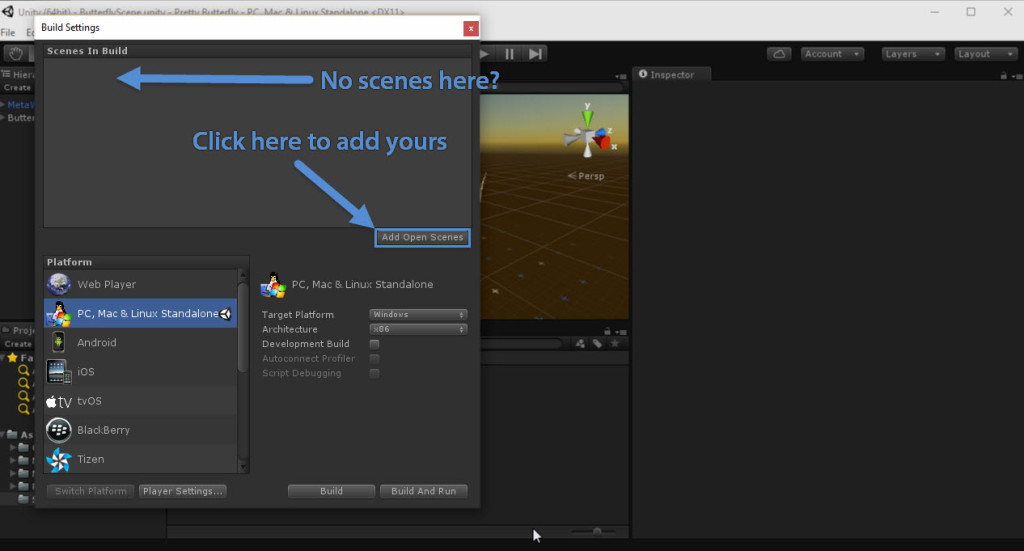The width and height of the screenshot is (1024, 551).
Task: Click the cloud services icon
Action: (780, 54)
